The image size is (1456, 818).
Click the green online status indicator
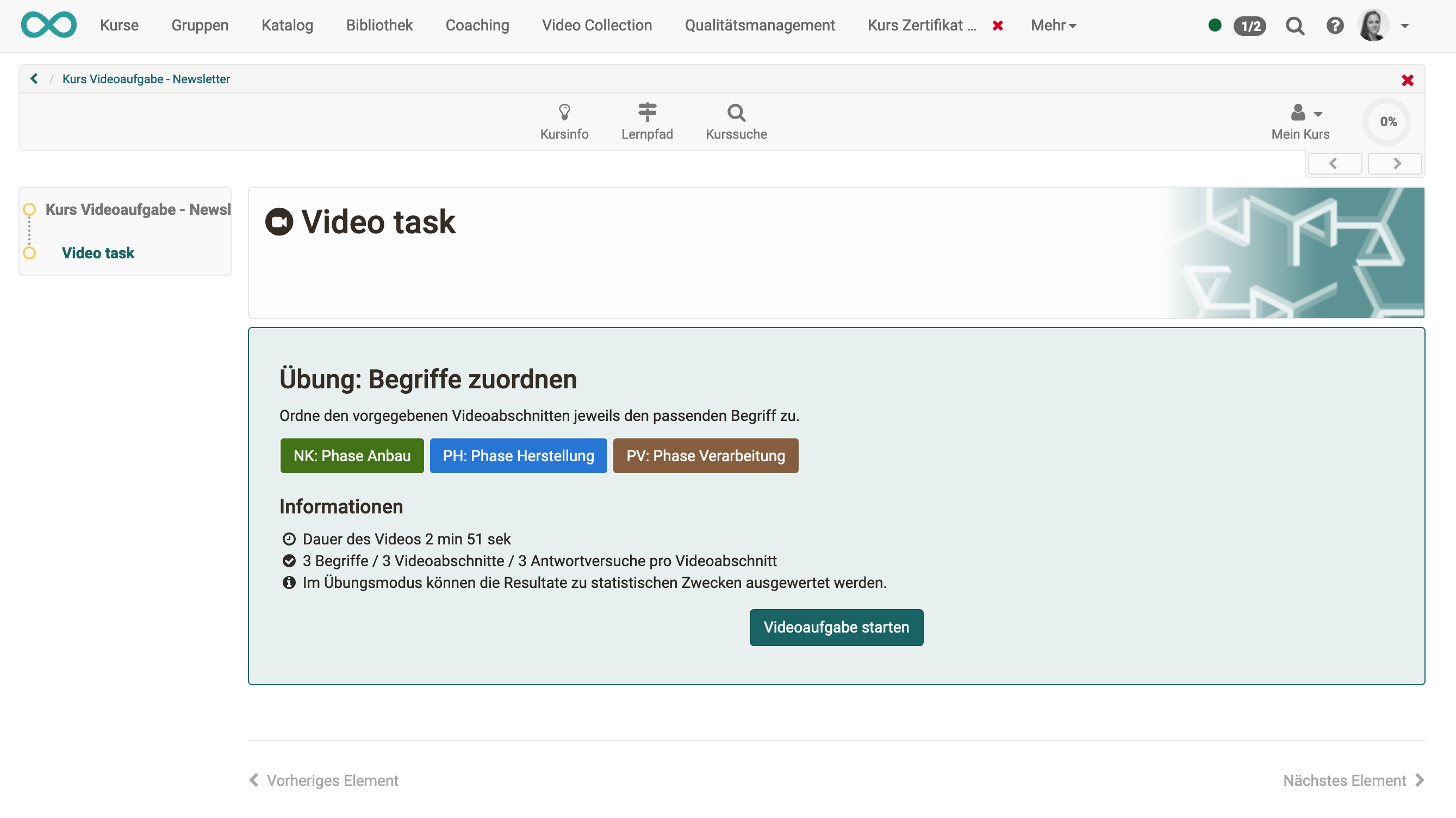tap(1214, 25)
